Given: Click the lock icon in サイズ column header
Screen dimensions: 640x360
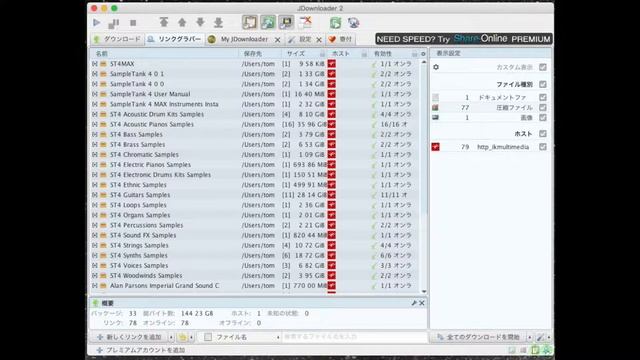Looking at the screenshot, I should [x=322, y=54].
